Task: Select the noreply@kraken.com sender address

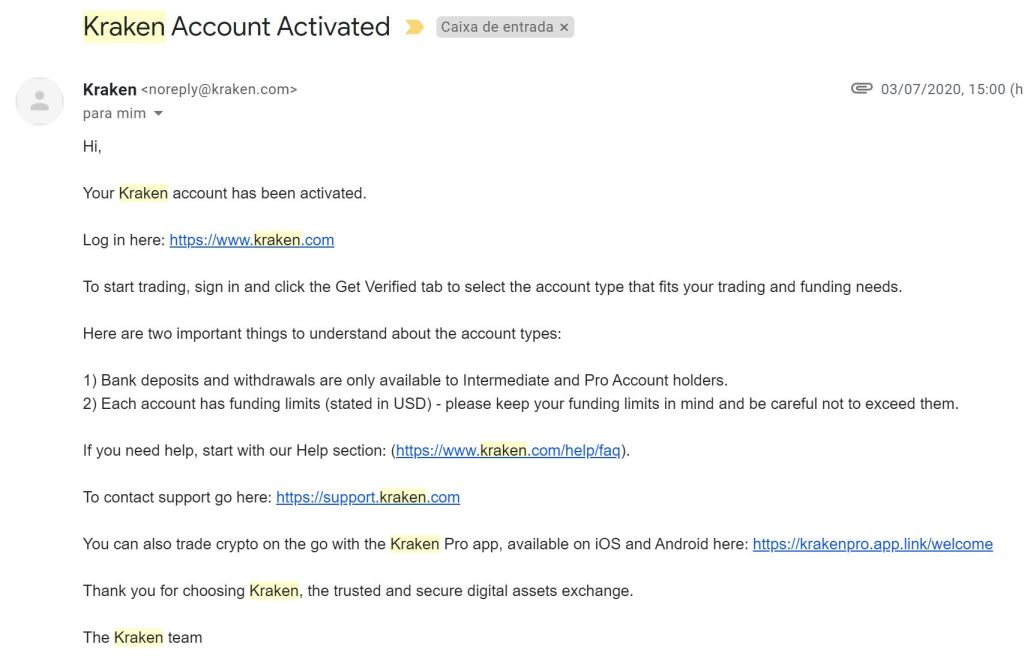Action: click(x=219, y=90)
